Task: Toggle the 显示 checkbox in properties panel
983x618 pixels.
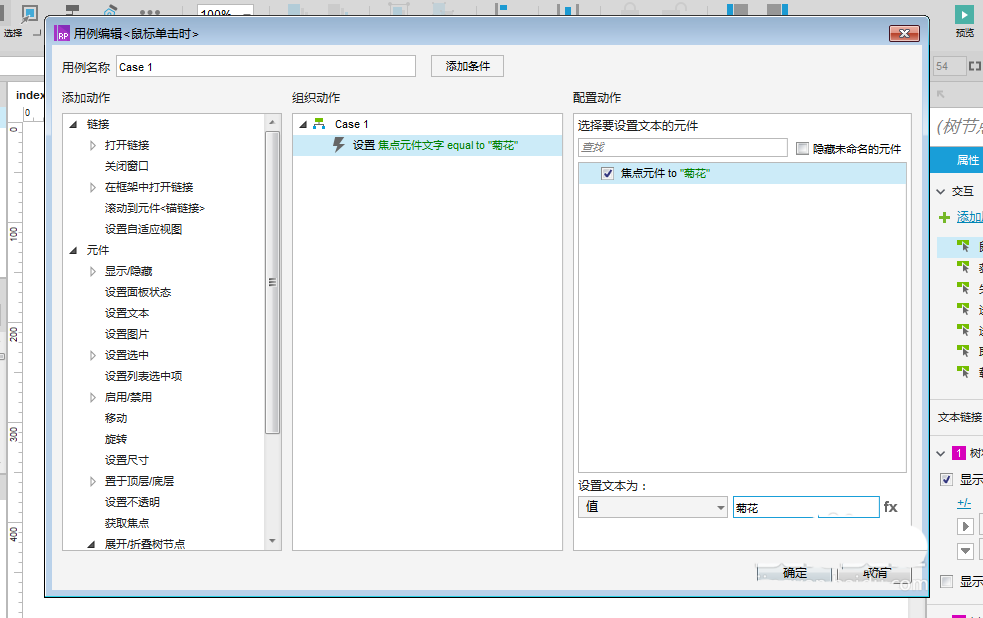Action: point(947,479)
